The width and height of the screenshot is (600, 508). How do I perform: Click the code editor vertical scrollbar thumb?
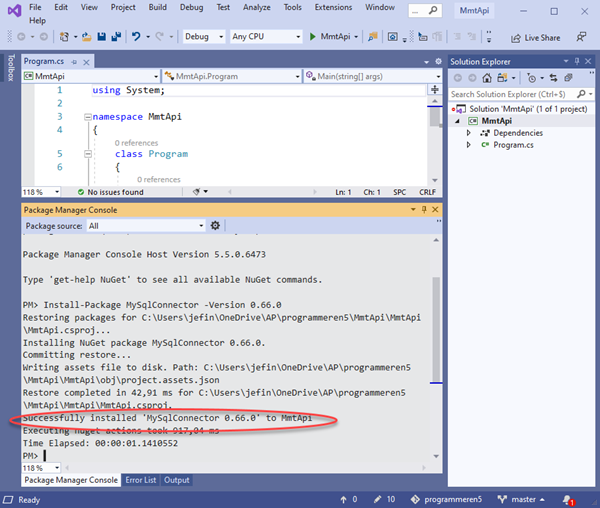435,117
